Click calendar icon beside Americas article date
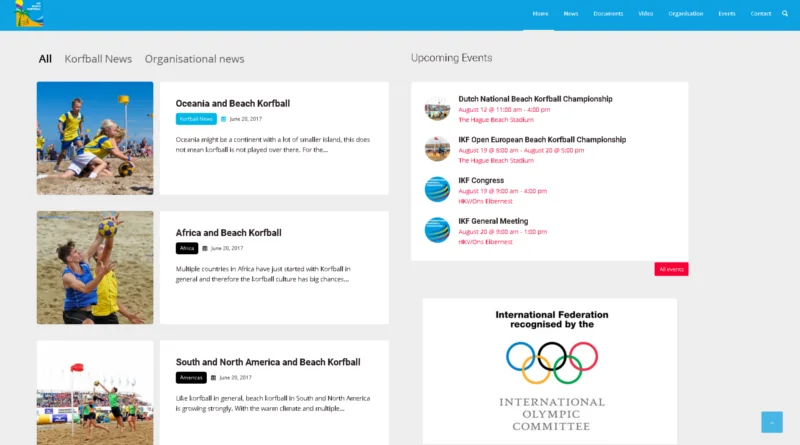 click(213, 378)
